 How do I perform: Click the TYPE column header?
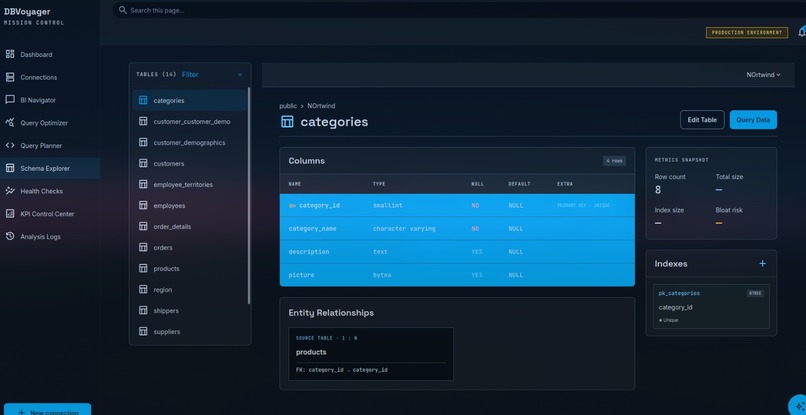pyautogui.click(x=379, y=184)
